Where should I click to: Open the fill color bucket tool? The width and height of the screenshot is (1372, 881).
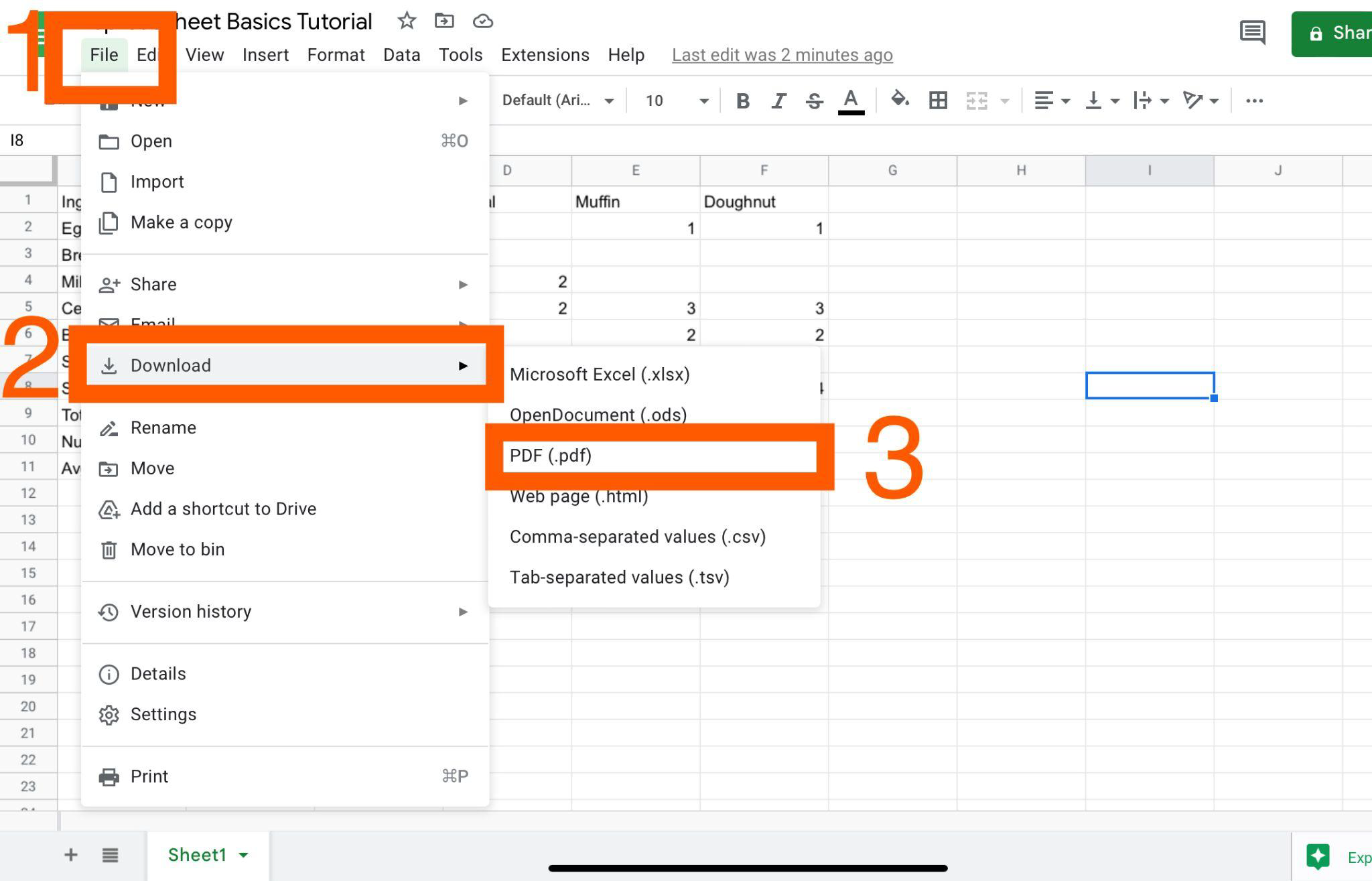coord(899,100)
